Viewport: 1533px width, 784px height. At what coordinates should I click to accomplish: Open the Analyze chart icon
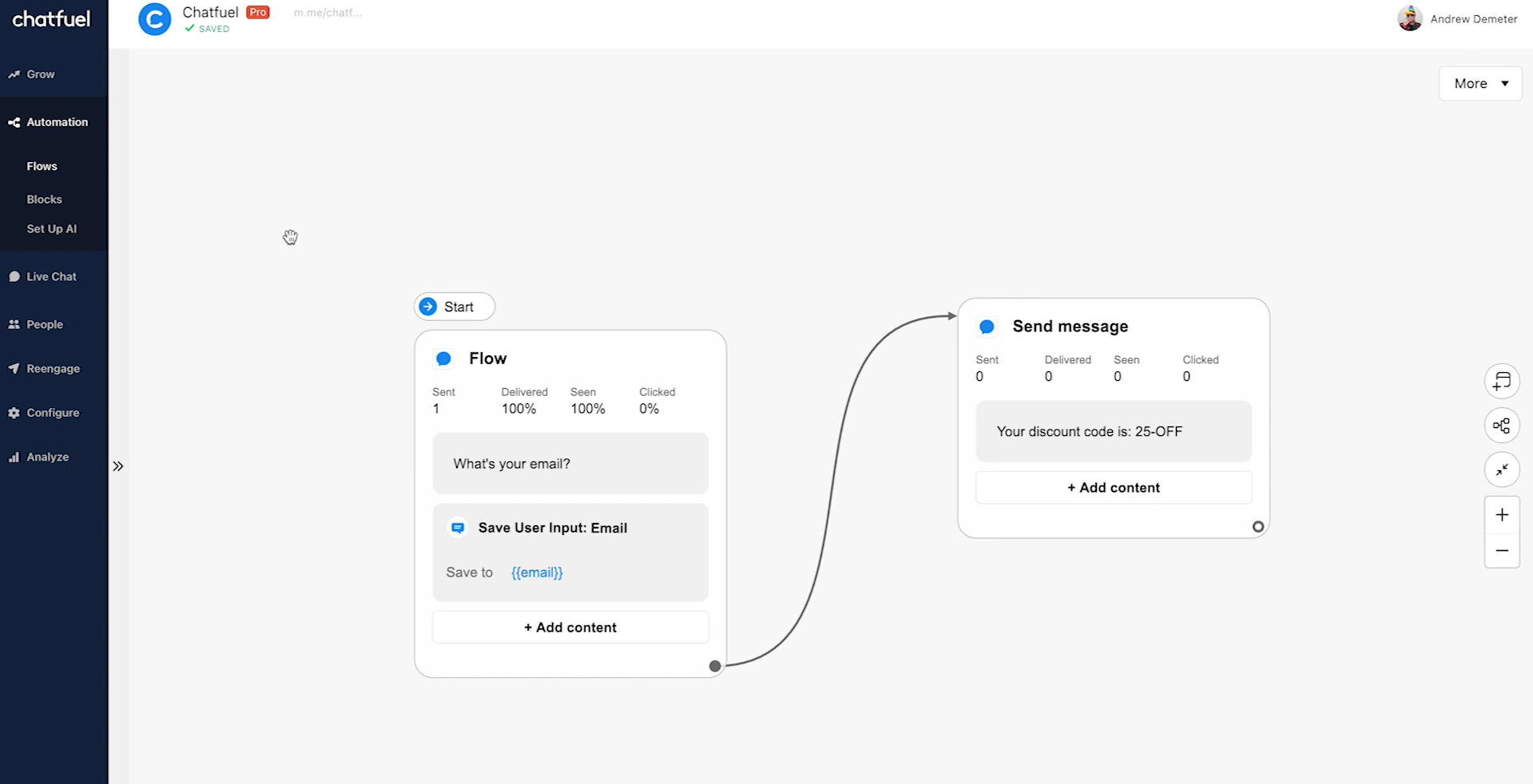pos(14,456)
